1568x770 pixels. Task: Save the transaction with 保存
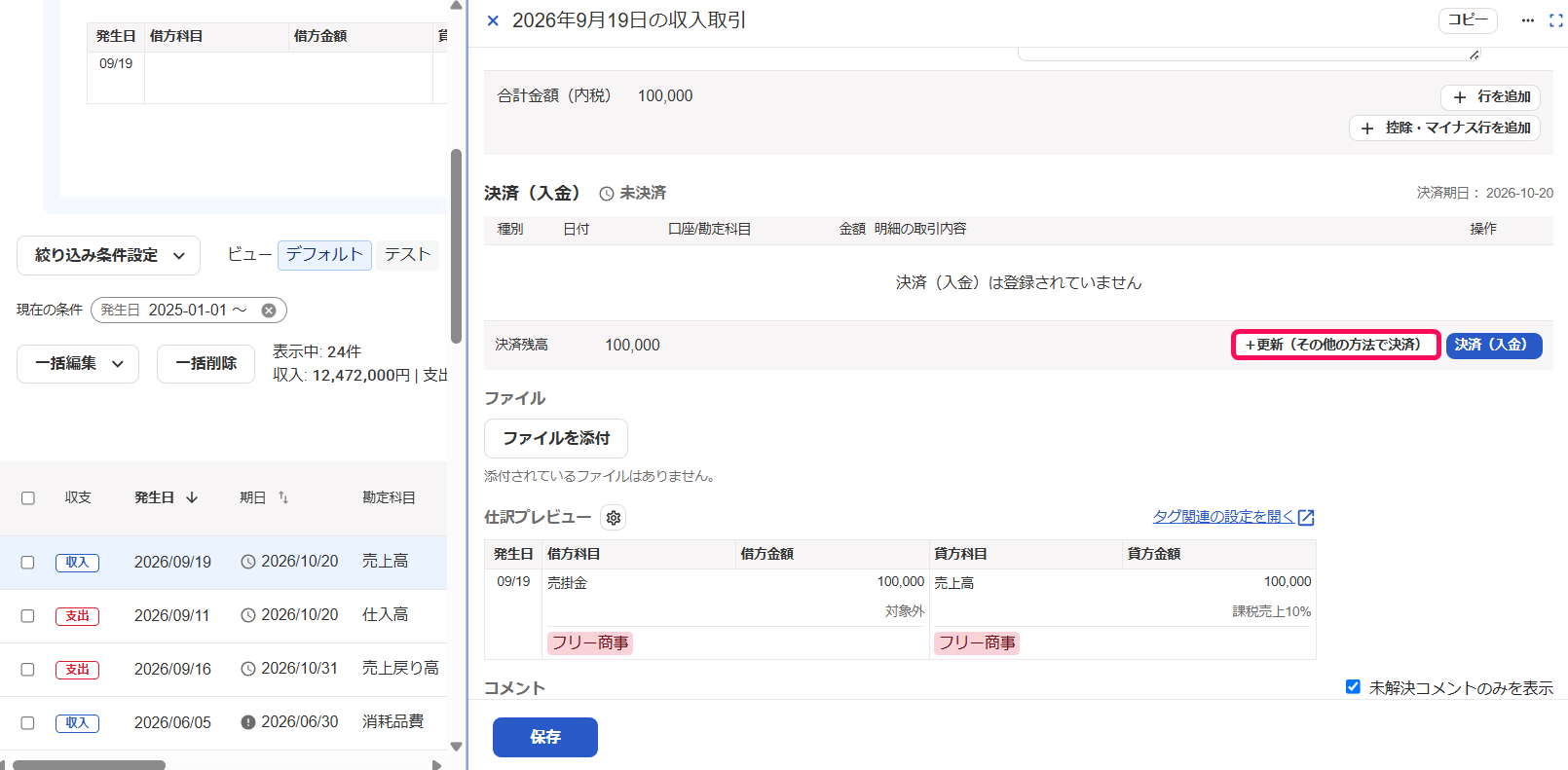point(545,737)
